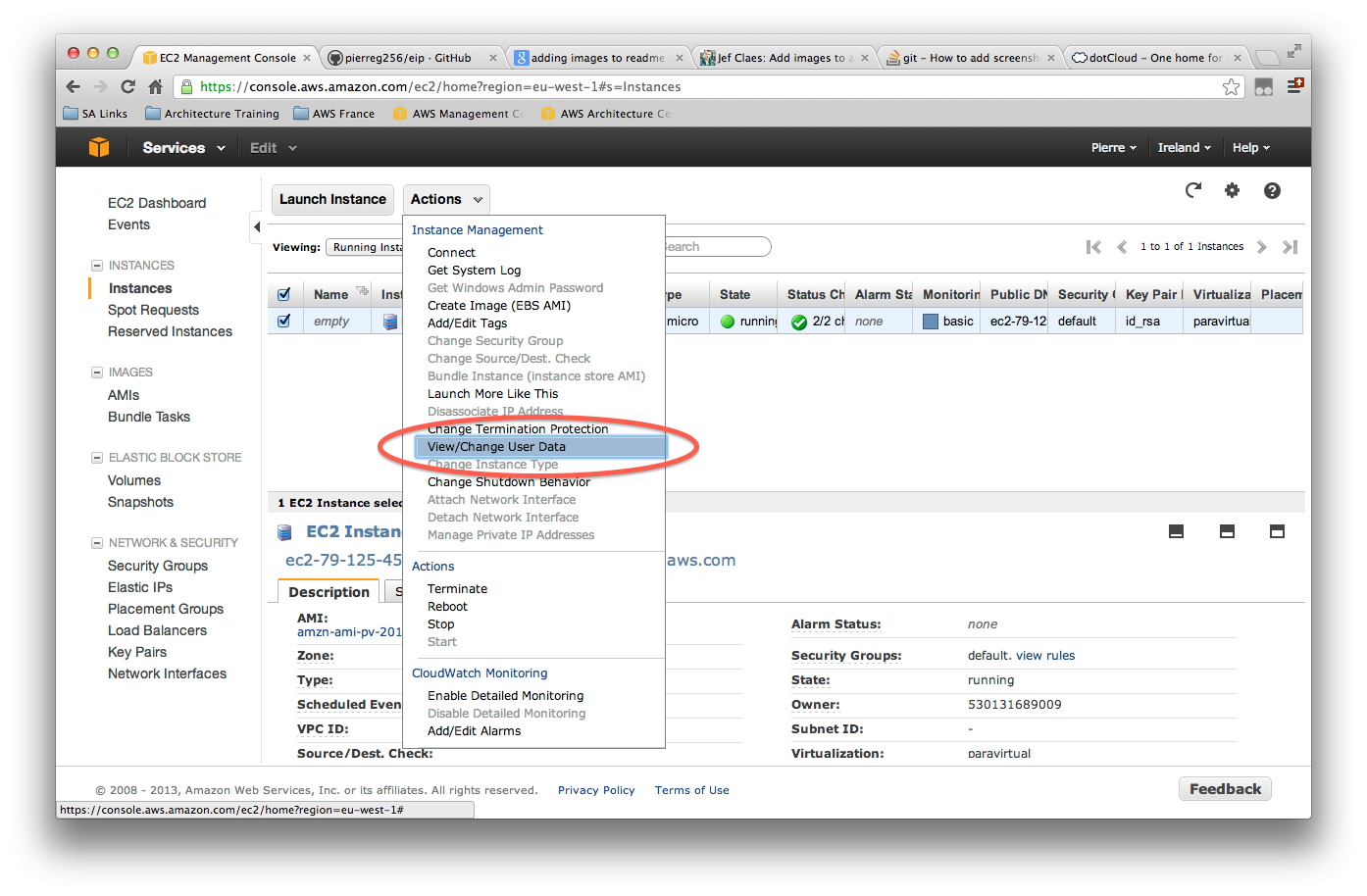Click the instance search field
The width and height of the screenshot is (1367, 896).
point(718,247)
